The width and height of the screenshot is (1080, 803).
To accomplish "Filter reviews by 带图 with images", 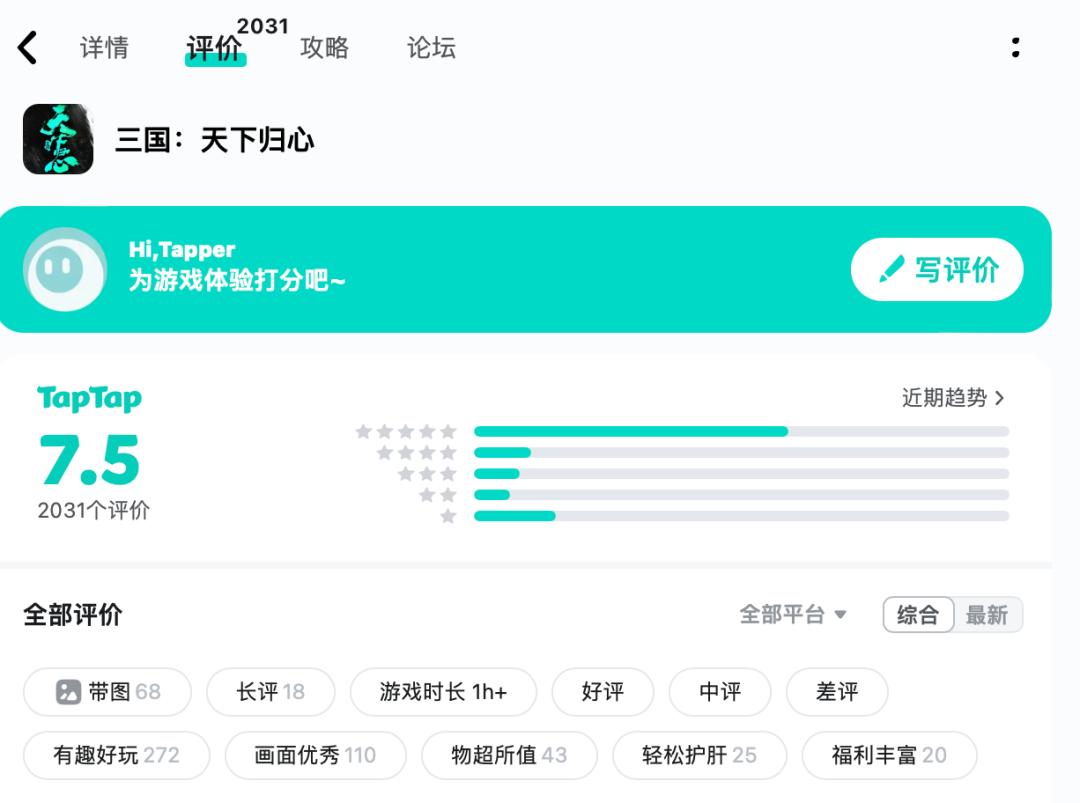I will coord(108,692).
